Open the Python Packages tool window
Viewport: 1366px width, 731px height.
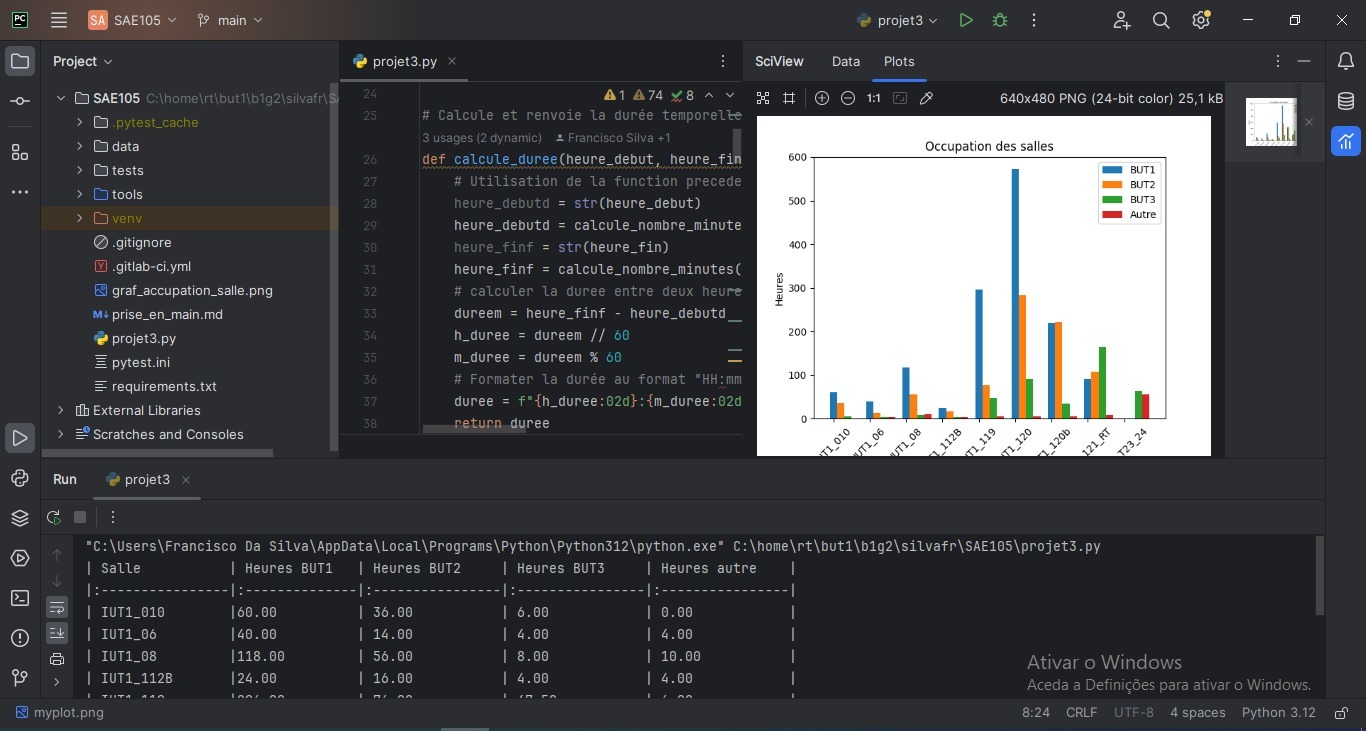point(20,518)
